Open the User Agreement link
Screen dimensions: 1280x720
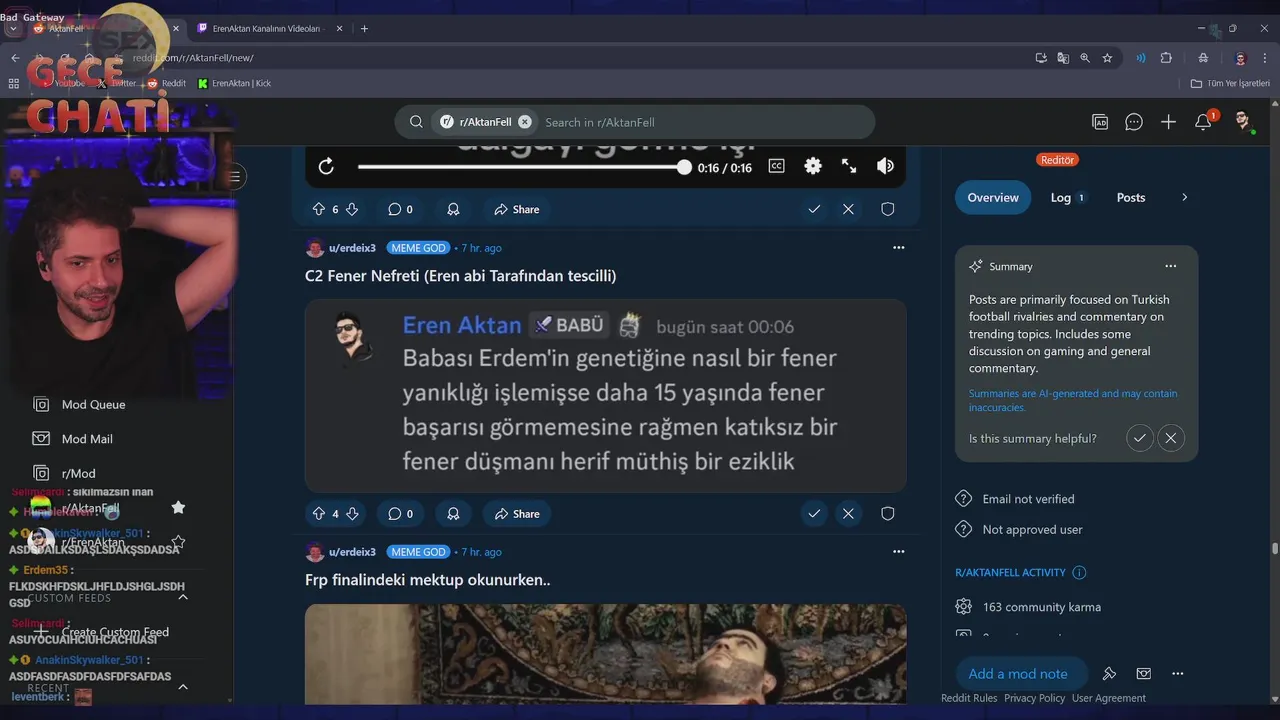[1109, 698]
